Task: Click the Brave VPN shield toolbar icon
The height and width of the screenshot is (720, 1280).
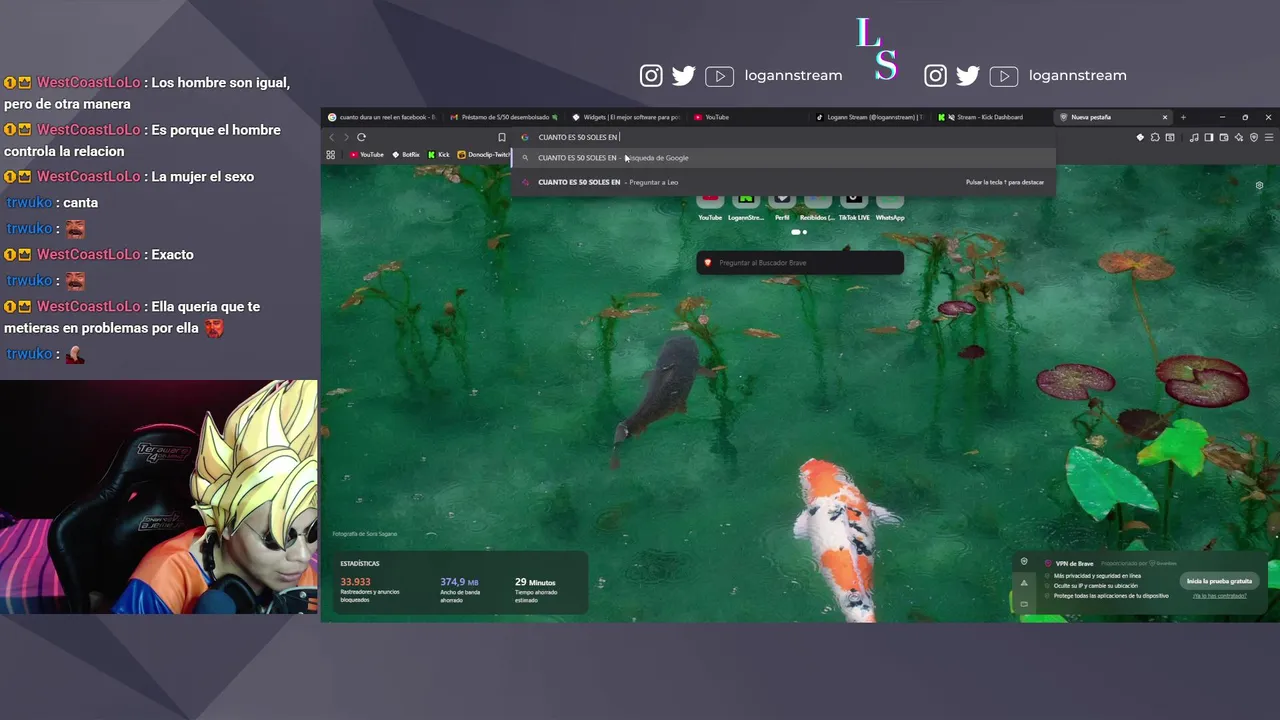Action: (1254, 137)
